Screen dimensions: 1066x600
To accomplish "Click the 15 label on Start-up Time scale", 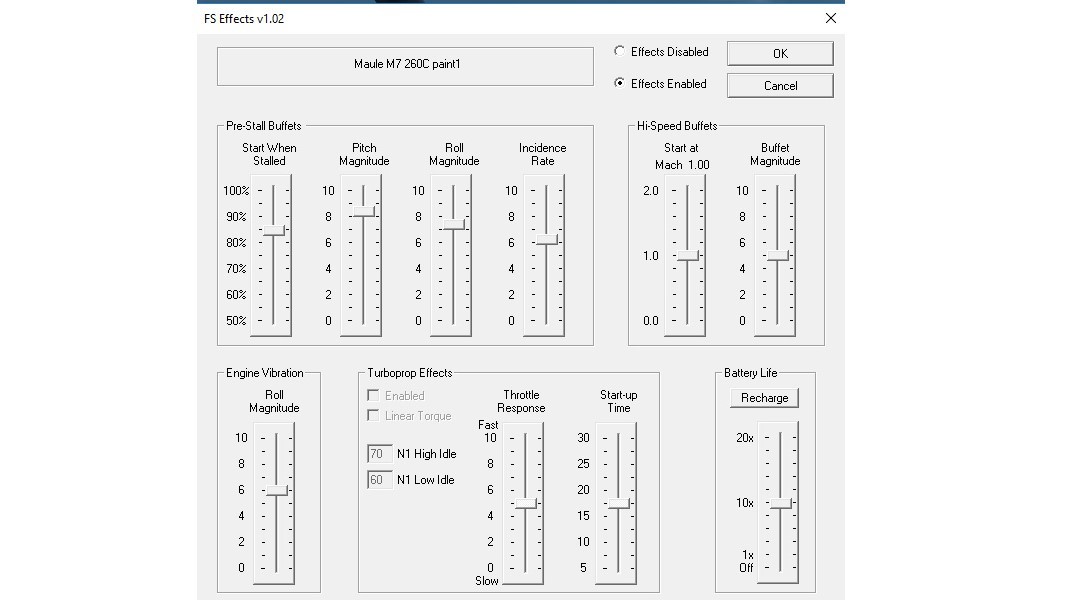I will (583, 516).
